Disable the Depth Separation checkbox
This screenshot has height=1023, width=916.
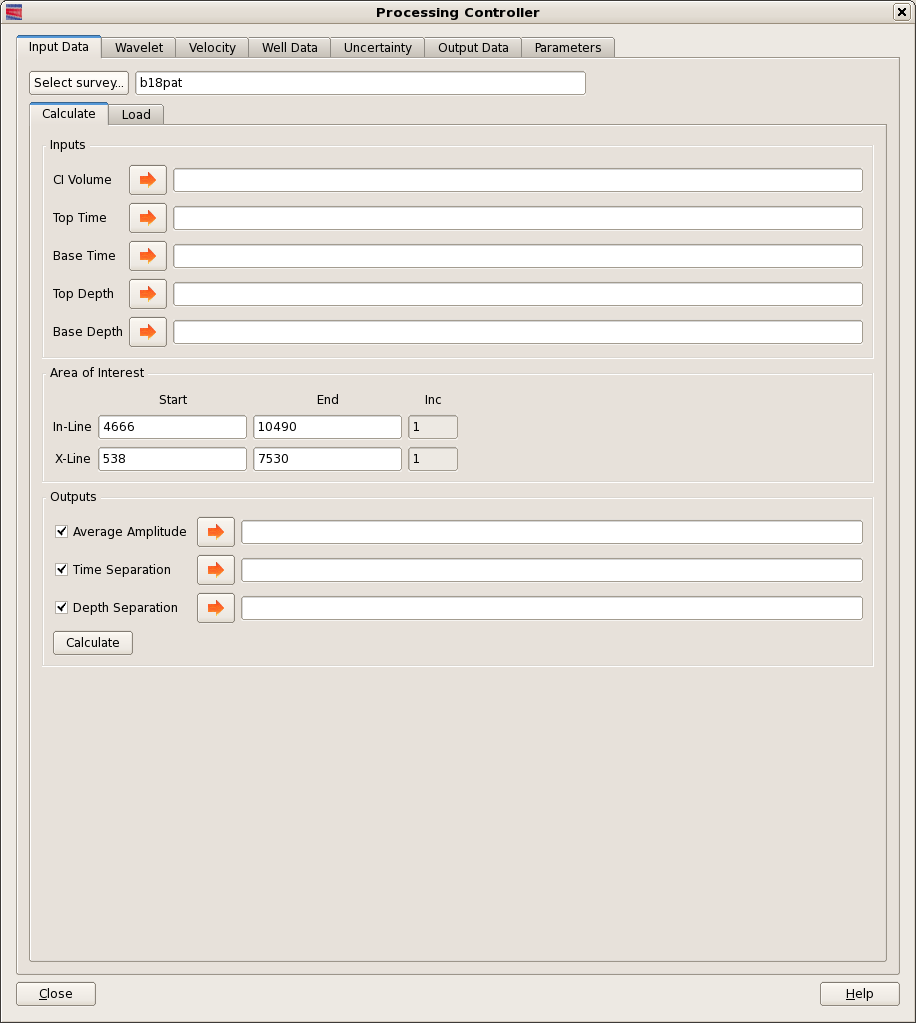pos(61,608)
